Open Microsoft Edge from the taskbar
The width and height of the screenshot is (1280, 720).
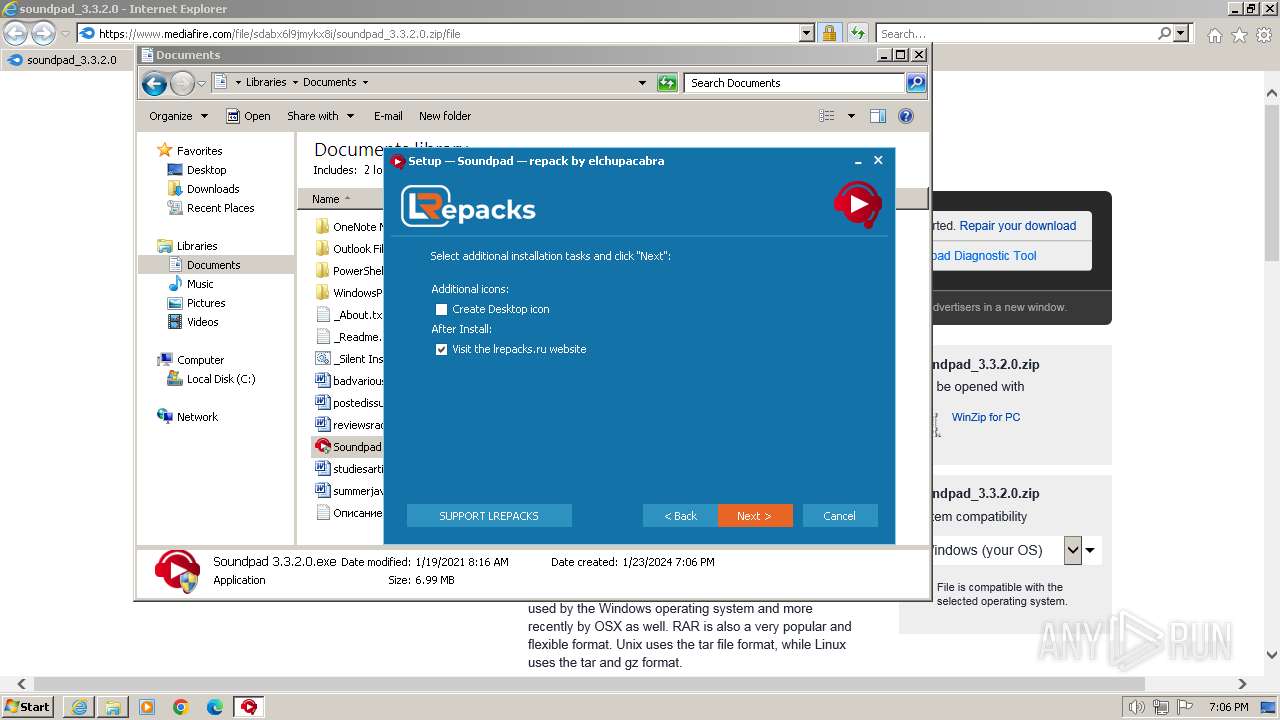(215, 707)
